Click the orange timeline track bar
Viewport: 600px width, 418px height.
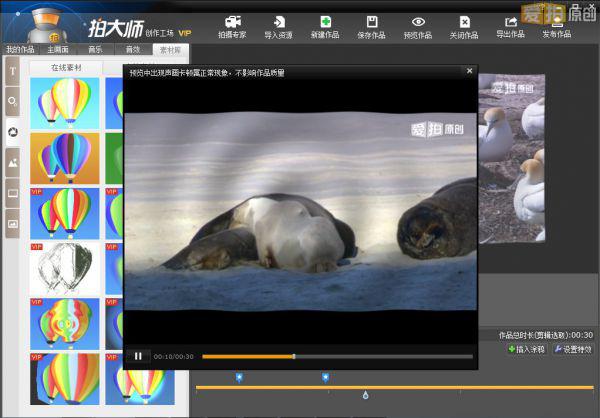point(395,387)
